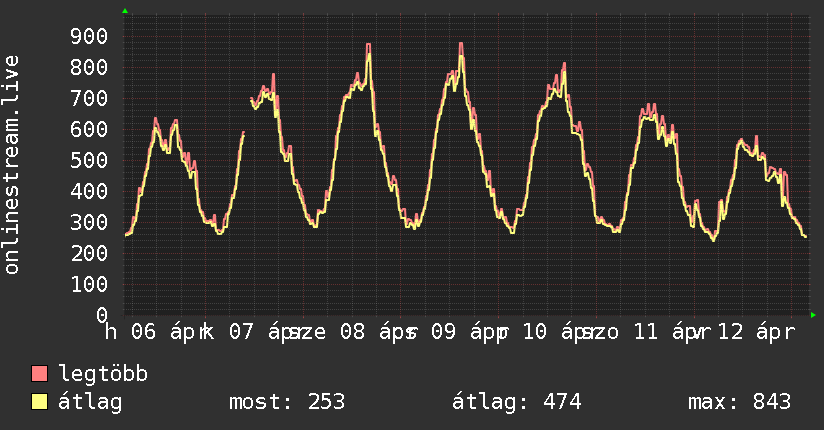Select the átlag legend label beside yellow swatch
This screenshot has width=824, height=430.
coord(90,403)
